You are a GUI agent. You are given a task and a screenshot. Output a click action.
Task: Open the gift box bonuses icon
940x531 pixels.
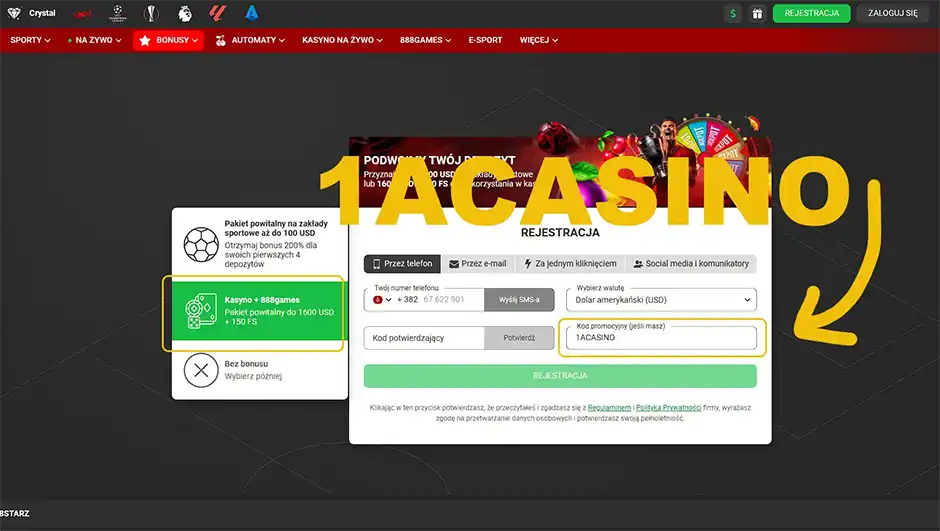pyautogui.click(x=758, y=13)
